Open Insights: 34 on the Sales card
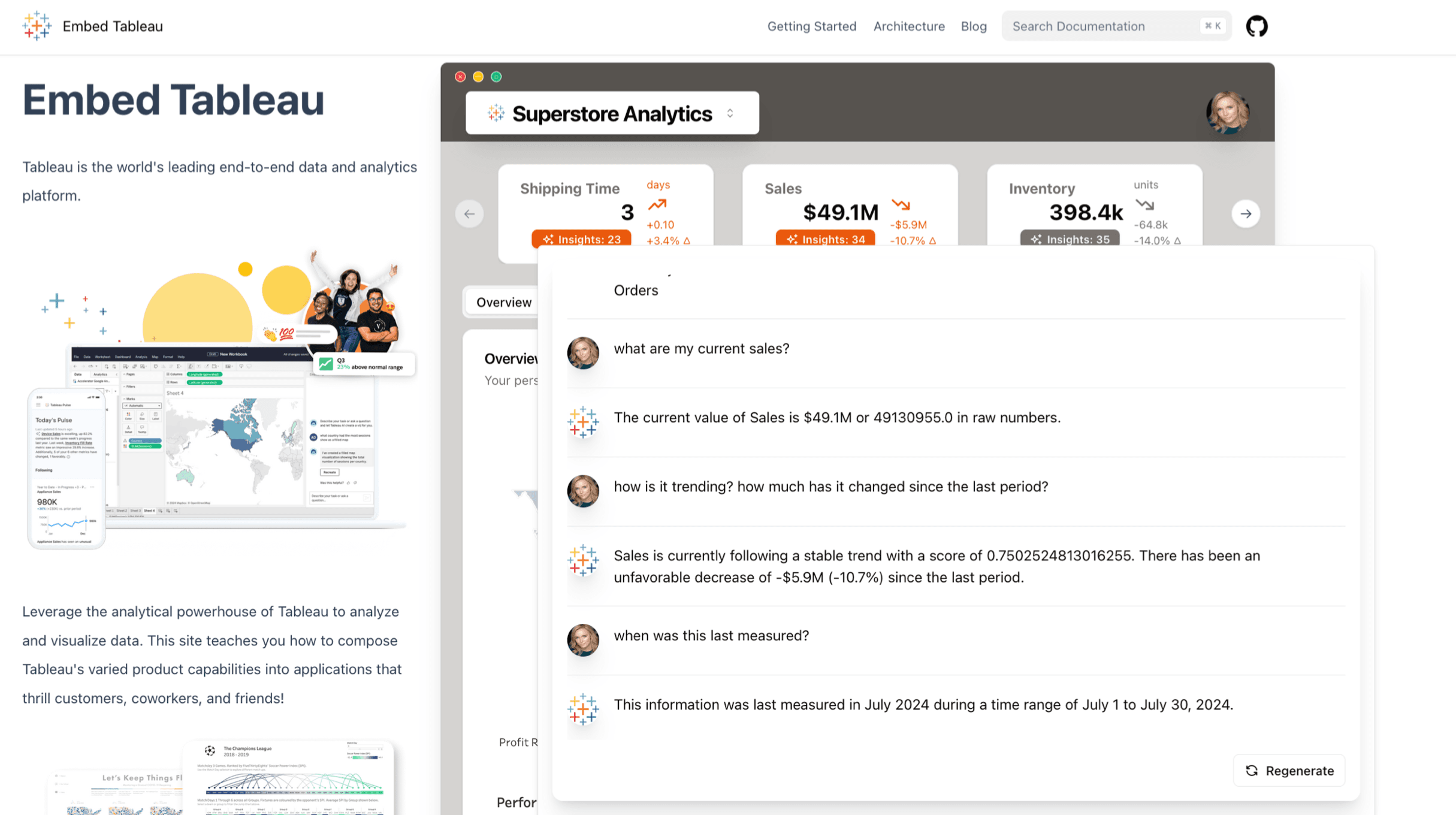Image resolution: width=1456 pixels, height=815 pixels. click(825, 239)
